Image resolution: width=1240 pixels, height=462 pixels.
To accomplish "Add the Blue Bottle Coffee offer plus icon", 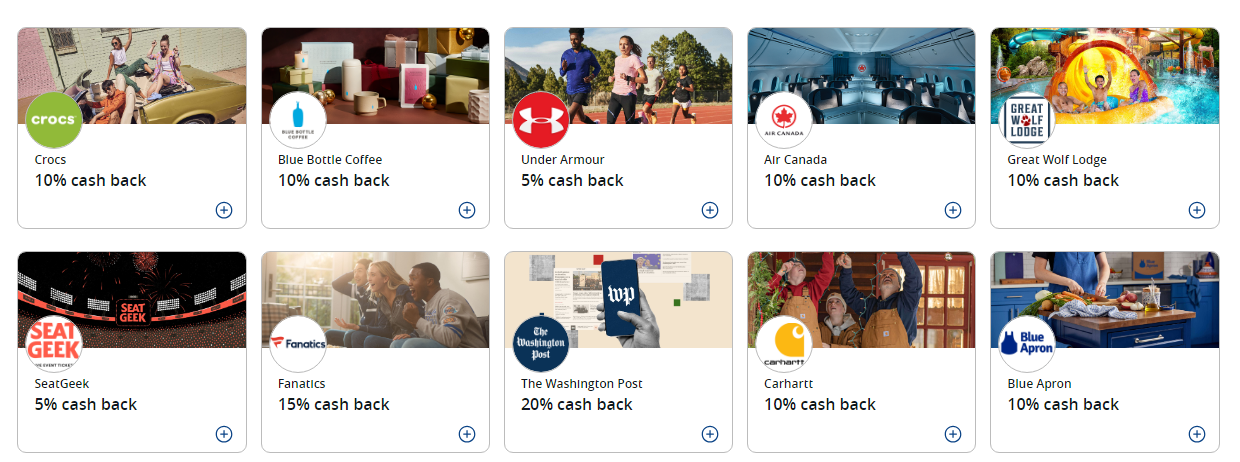I will point(467,210).
